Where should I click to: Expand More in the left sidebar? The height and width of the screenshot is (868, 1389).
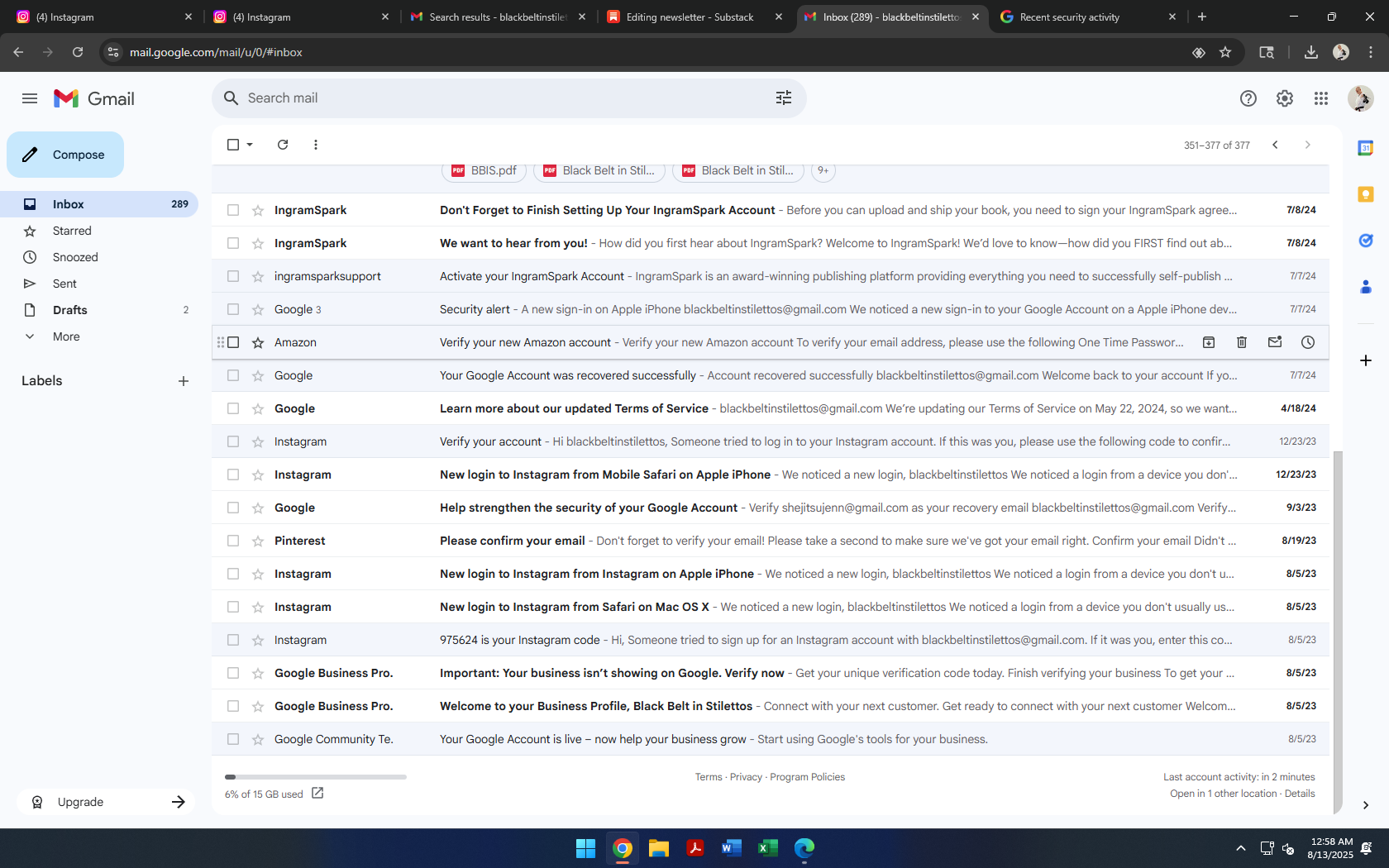tap(66, 336)
